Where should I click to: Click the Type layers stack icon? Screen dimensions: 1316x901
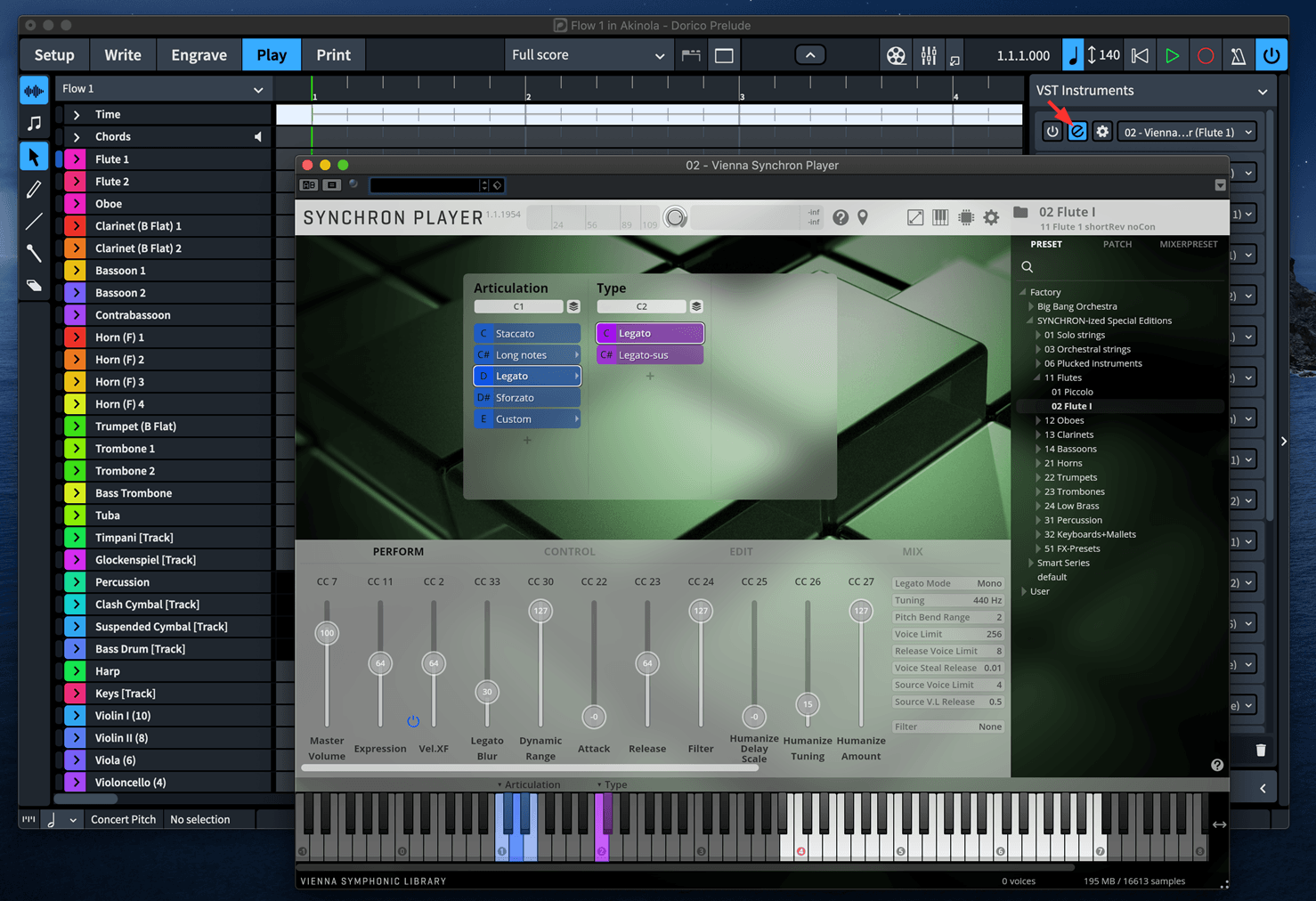[x=696, y=306]
